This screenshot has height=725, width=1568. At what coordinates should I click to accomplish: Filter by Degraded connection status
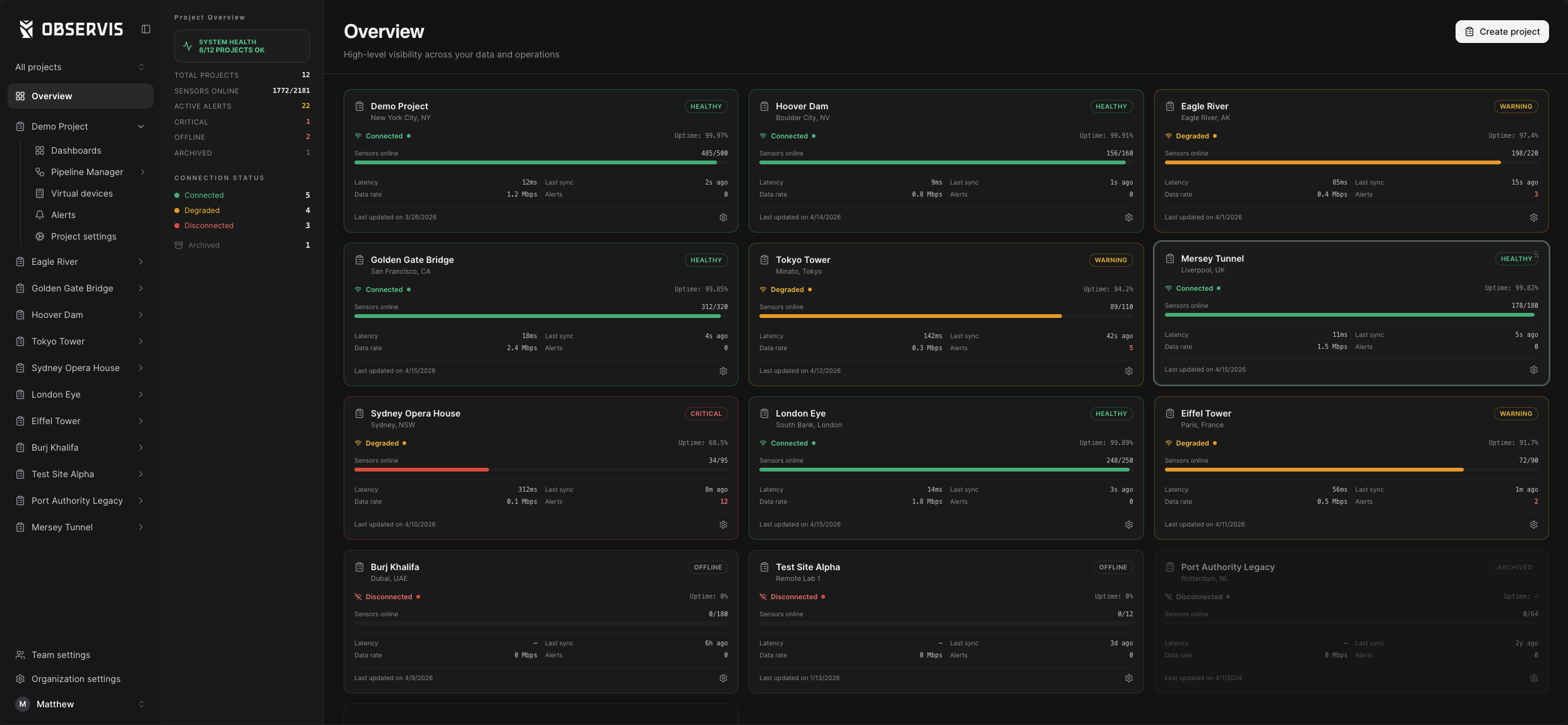pos(242,210)
